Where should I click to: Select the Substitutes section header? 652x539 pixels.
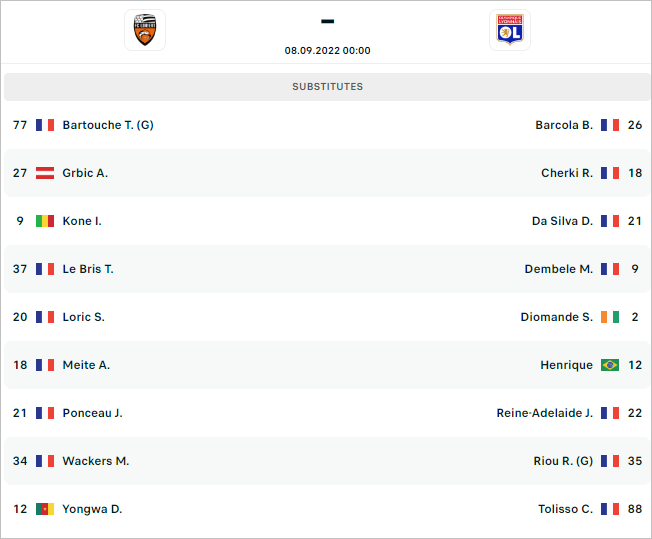(327, 87)
